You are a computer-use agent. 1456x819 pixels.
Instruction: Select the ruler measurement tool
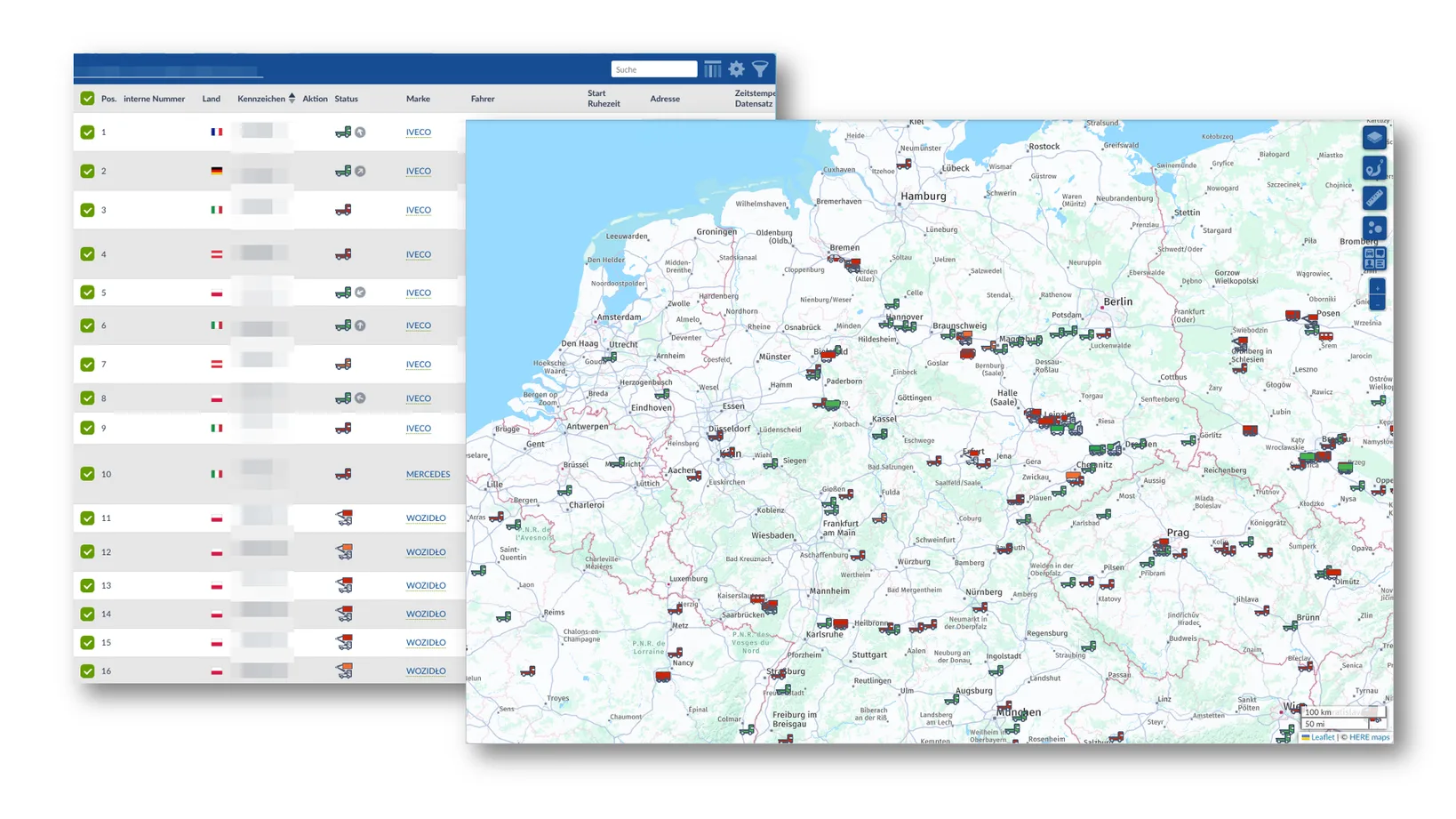point(1374,198)
